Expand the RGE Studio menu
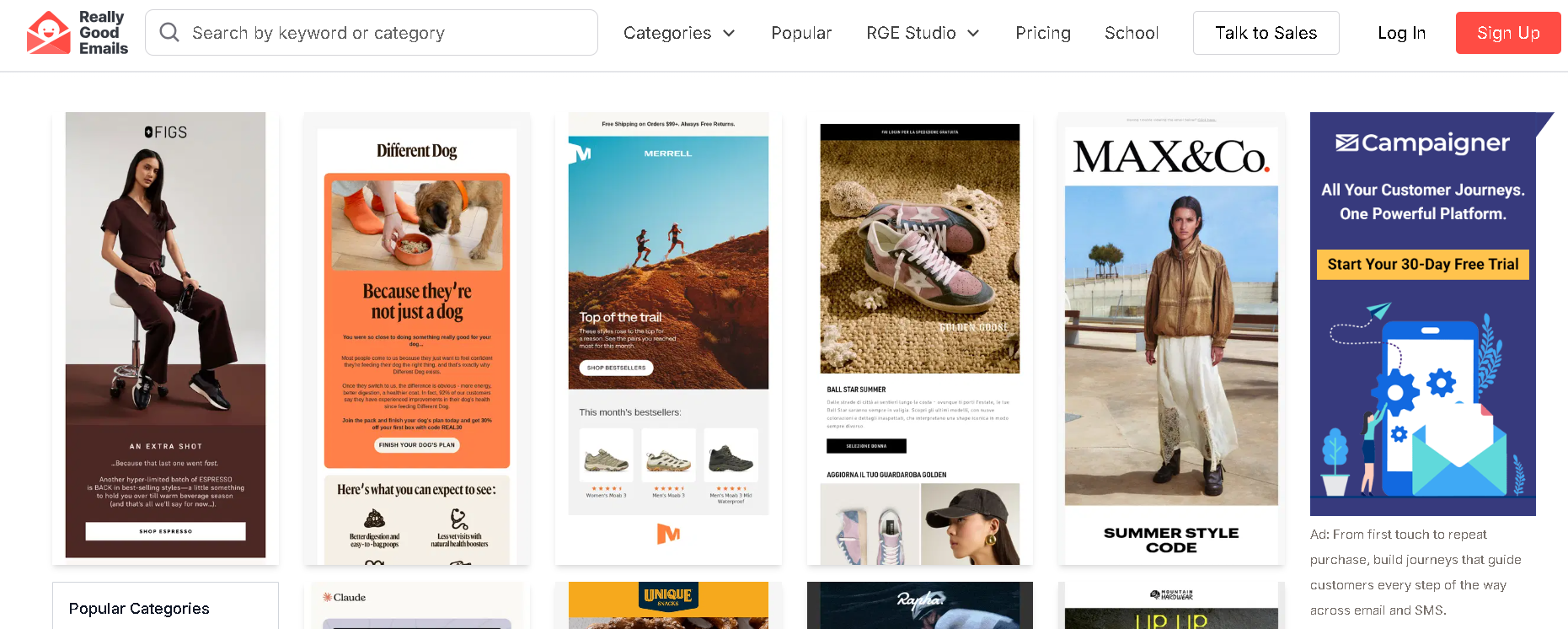1568x629 pixels. (x=923, y=33)
